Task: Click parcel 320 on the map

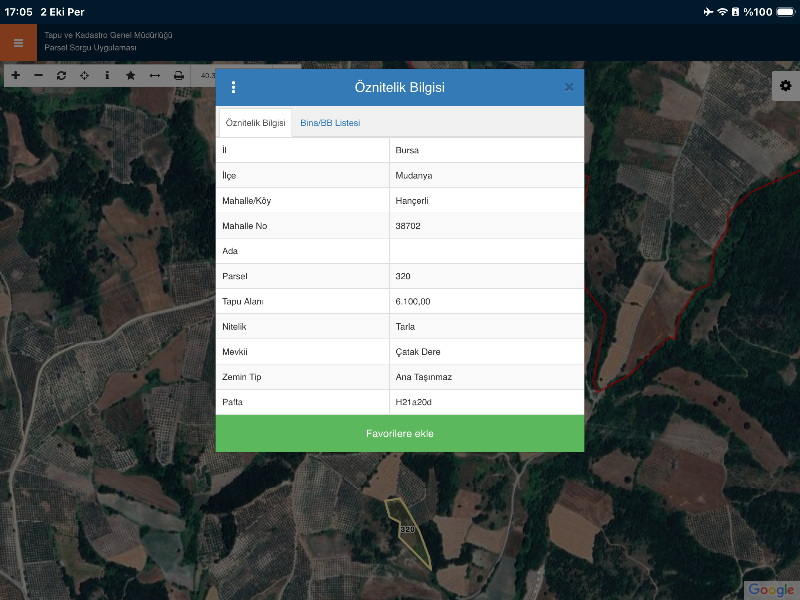Action: click(x=415, y=540)
